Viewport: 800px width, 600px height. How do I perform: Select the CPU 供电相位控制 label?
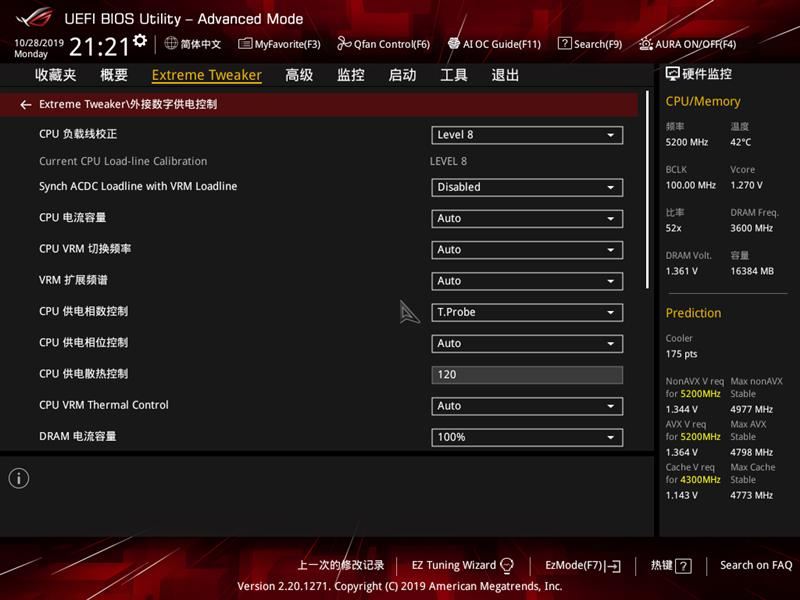84,342
